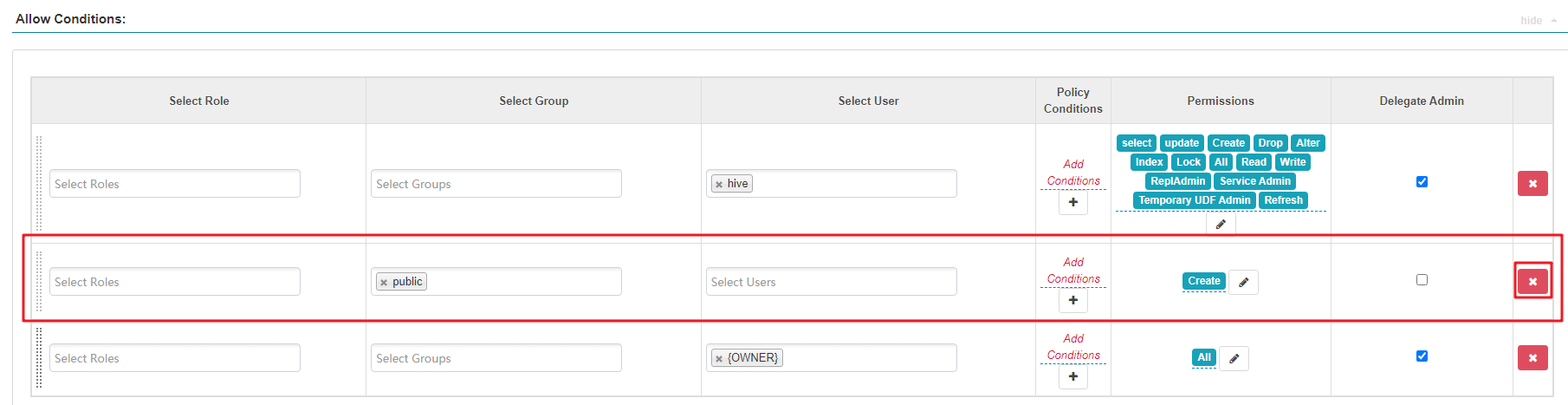Viewport: 1568px width, 405px height.
Task: Click the Read permission tag
Action: click(x=1254, y=162)
